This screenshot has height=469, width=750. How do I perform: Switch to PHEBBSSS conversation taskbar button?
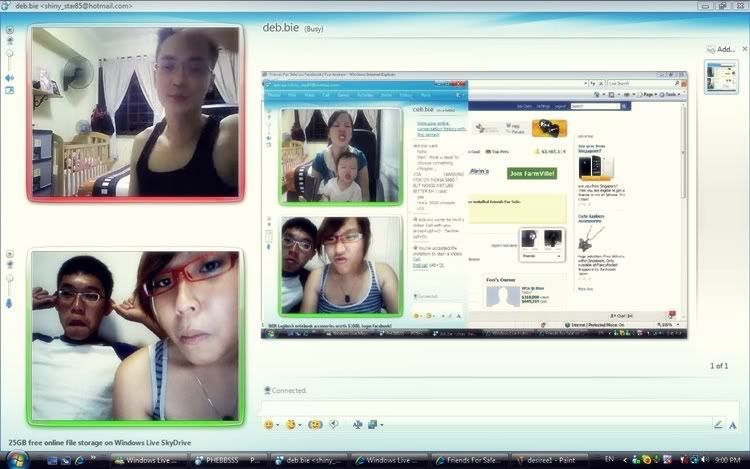coord(231,460)
